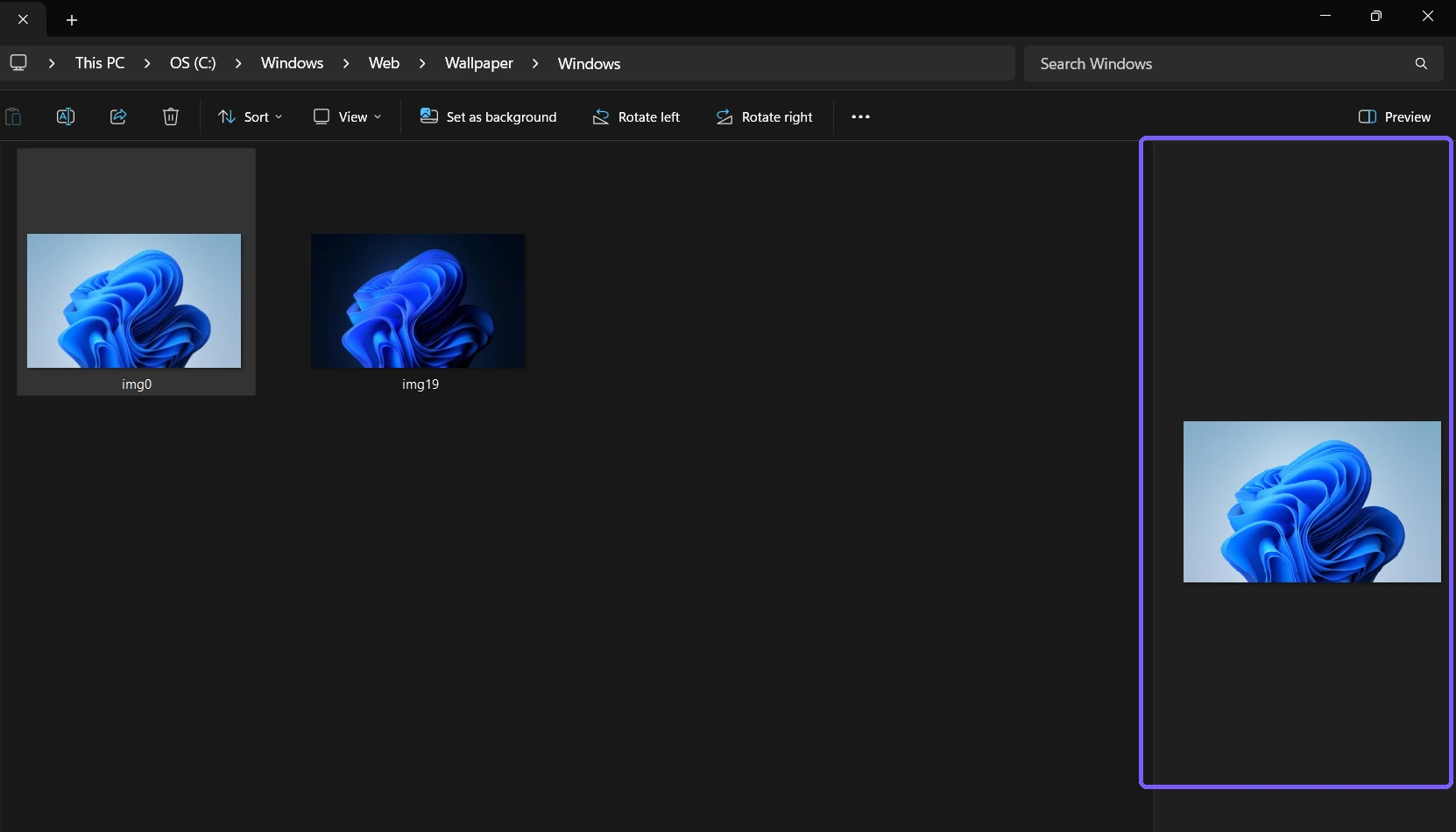Click Rotate right

click(x=764, y=116)
